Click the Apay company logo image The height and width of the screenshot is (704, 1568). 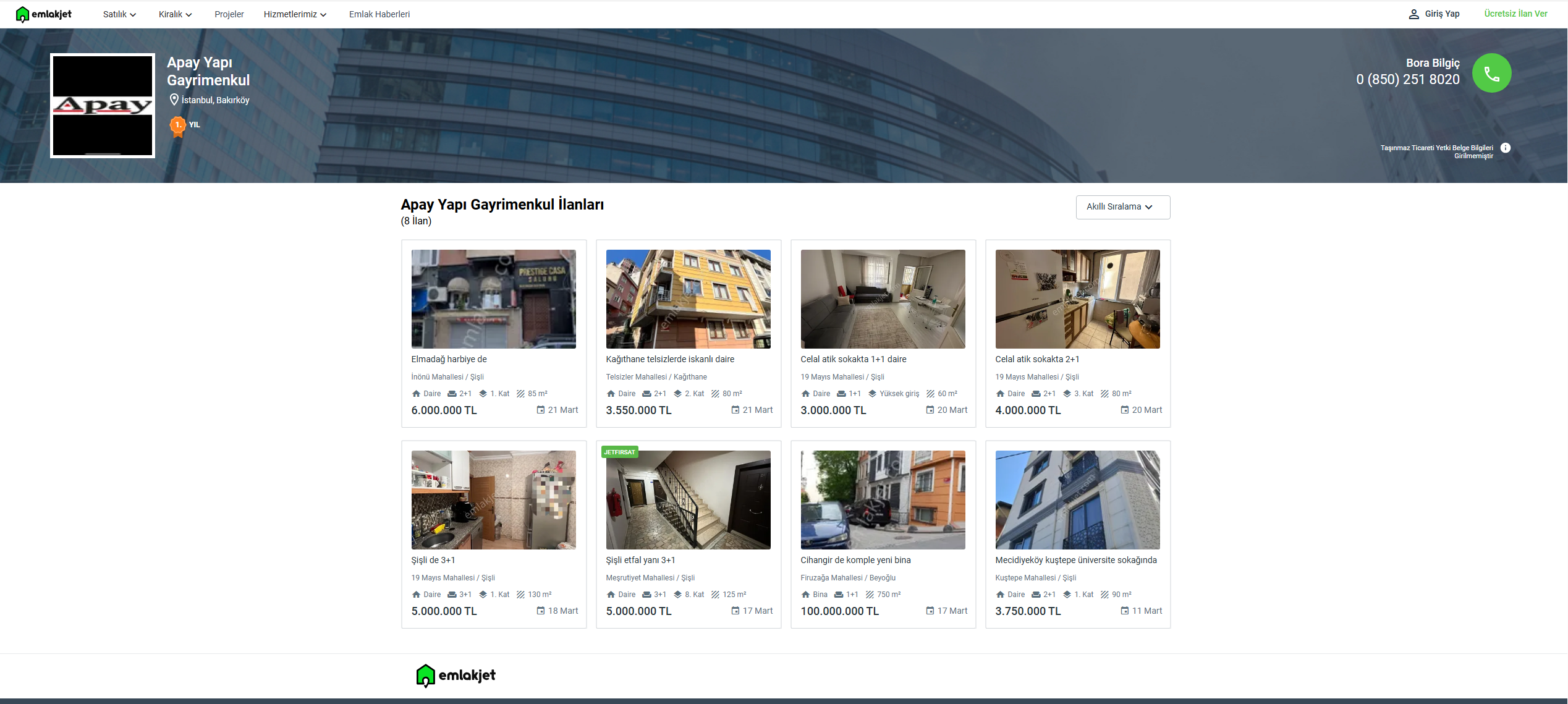coord(103,106)
